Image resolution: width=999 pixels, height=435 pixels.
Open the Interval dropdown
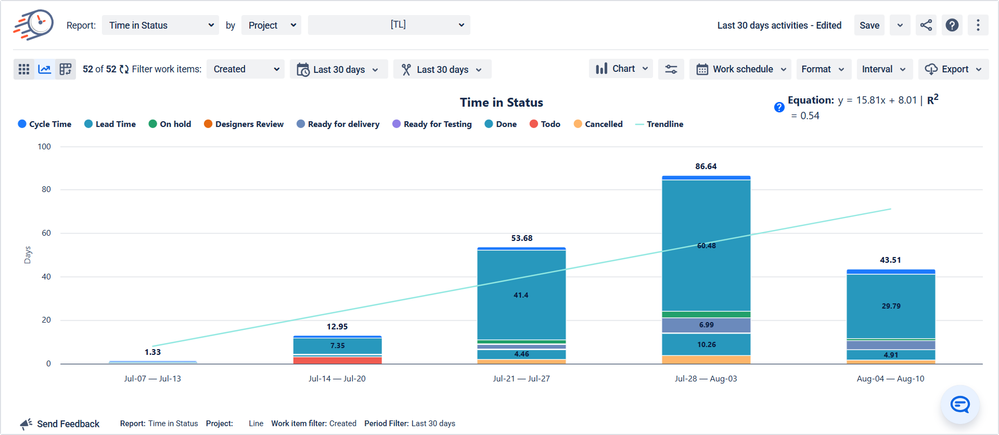point(885,69)
